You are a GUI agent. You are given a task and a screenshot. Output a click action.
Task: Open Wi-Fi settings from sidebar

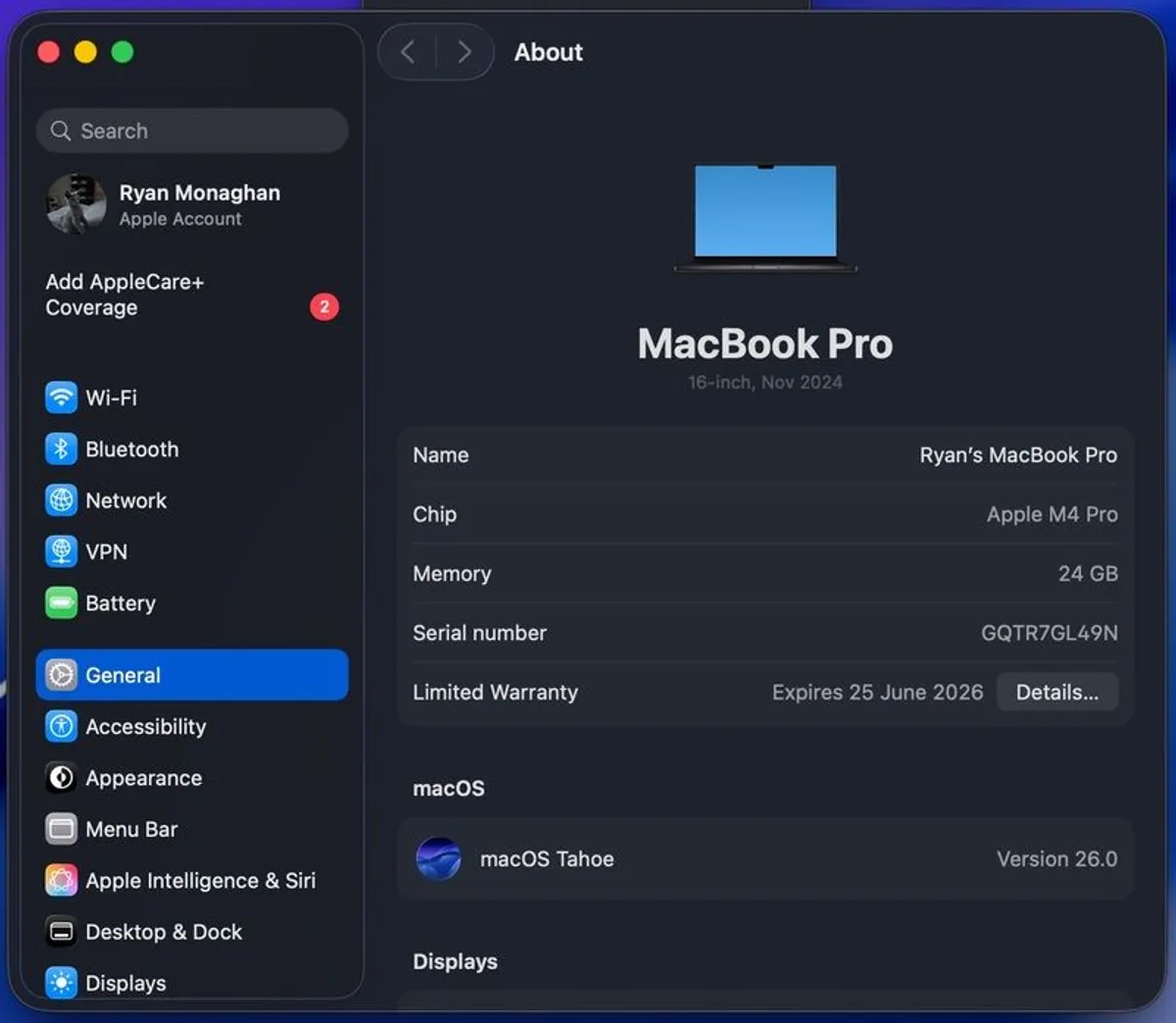coord(110,398)
